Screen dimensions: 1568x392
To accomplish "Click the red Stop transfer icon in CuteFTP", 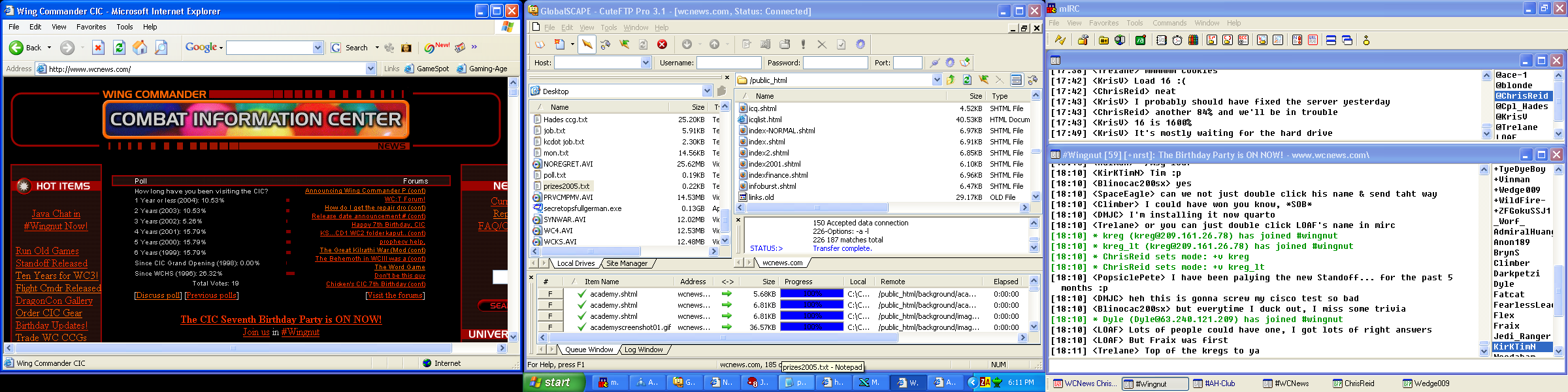I will point(662,44).
